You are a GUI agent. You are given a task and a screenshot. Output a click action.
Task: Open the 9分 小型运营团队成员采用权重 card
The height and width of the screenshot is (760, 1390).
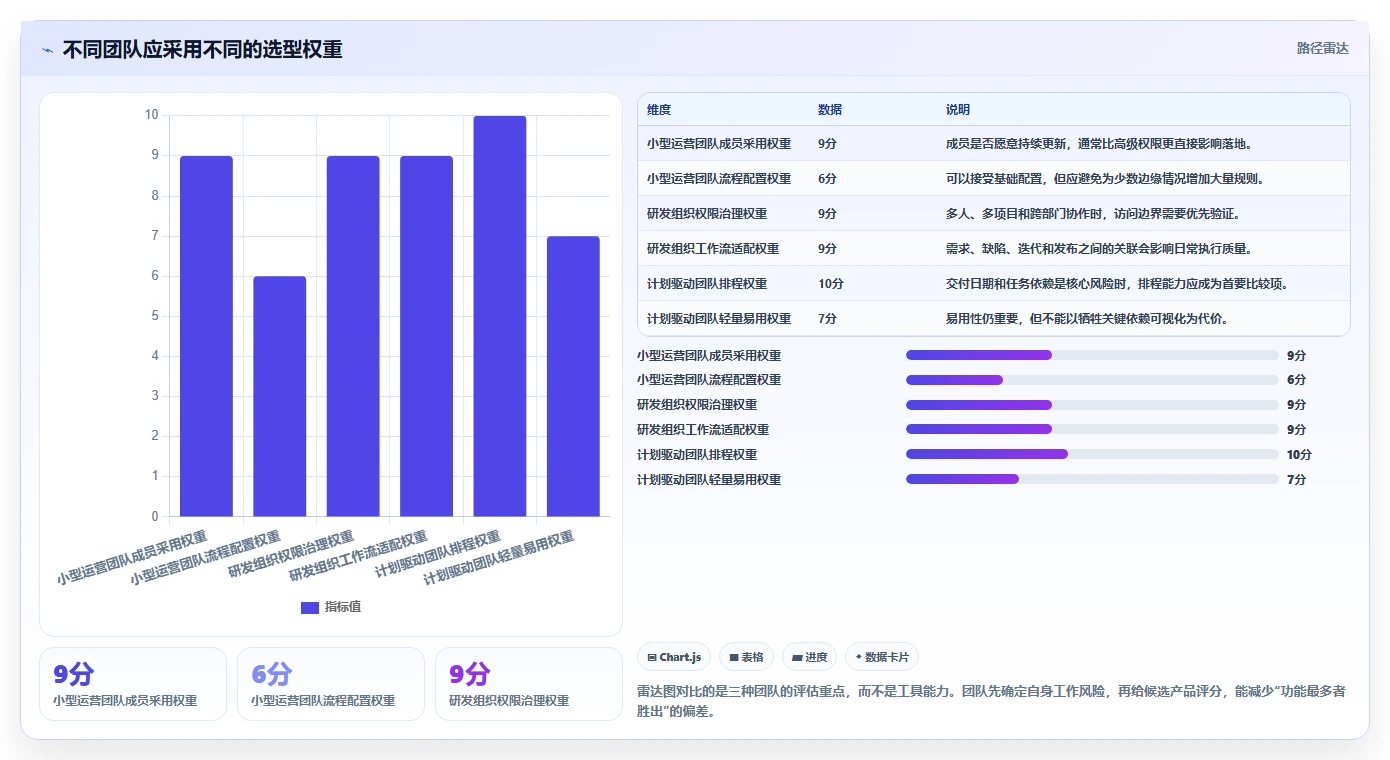133,684
